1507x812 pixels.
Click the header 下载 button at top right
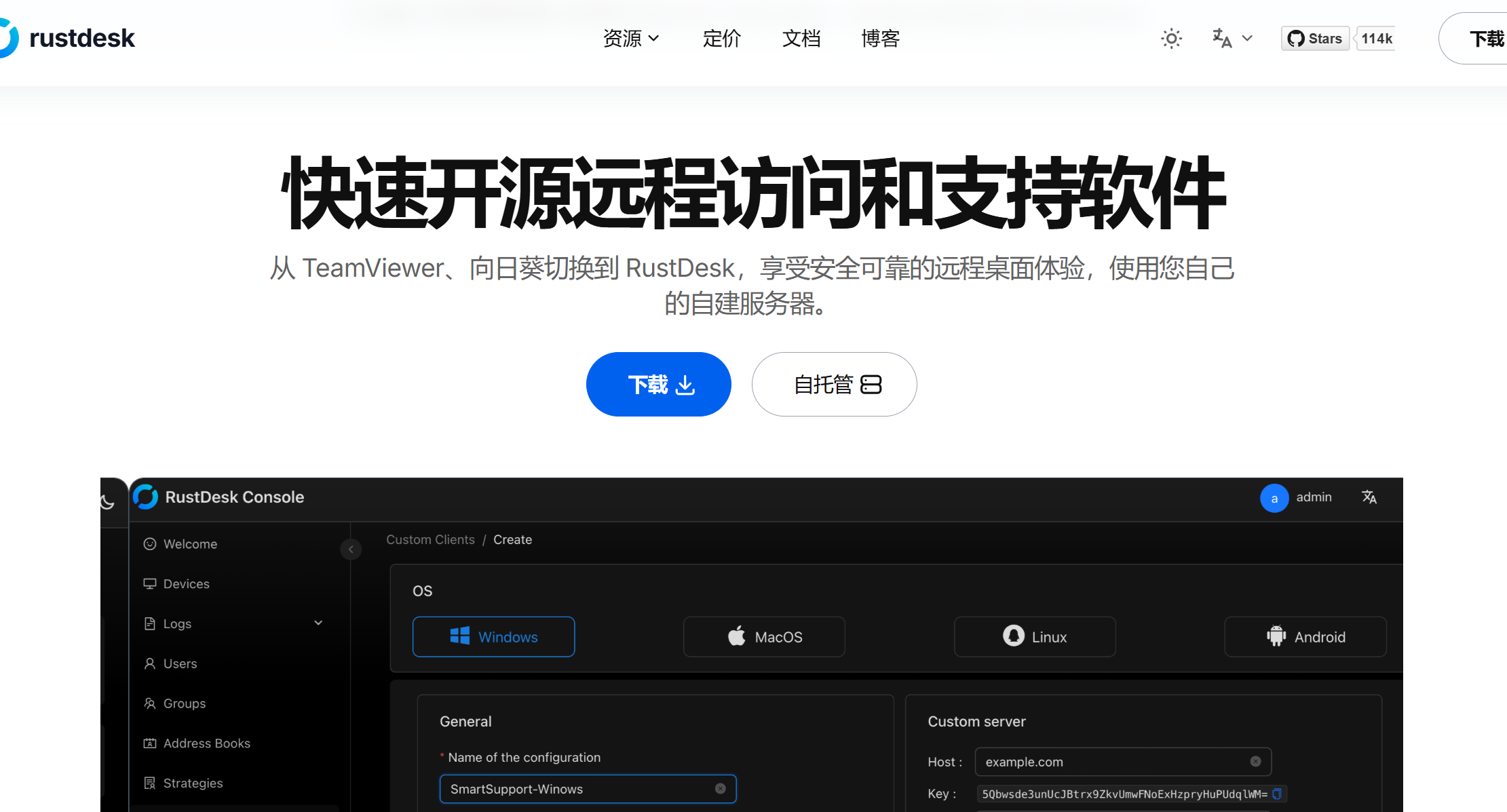tap(1473, 39)
